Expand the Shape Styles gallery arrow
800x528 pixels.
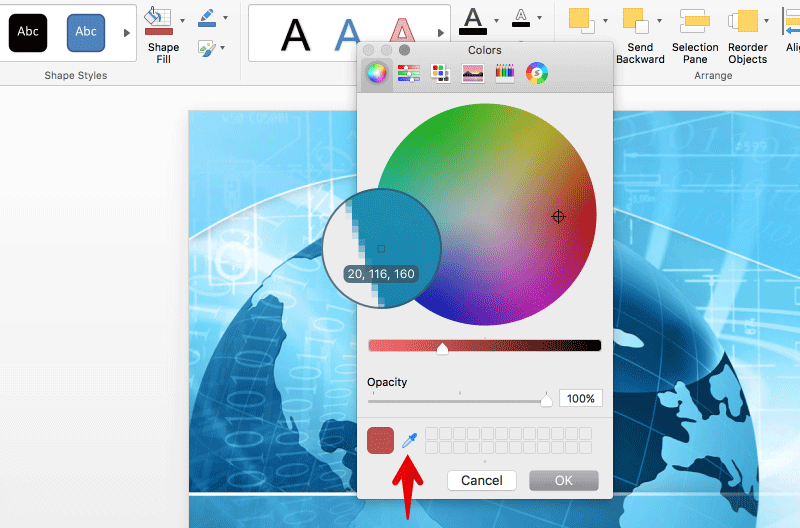point(126,33)
